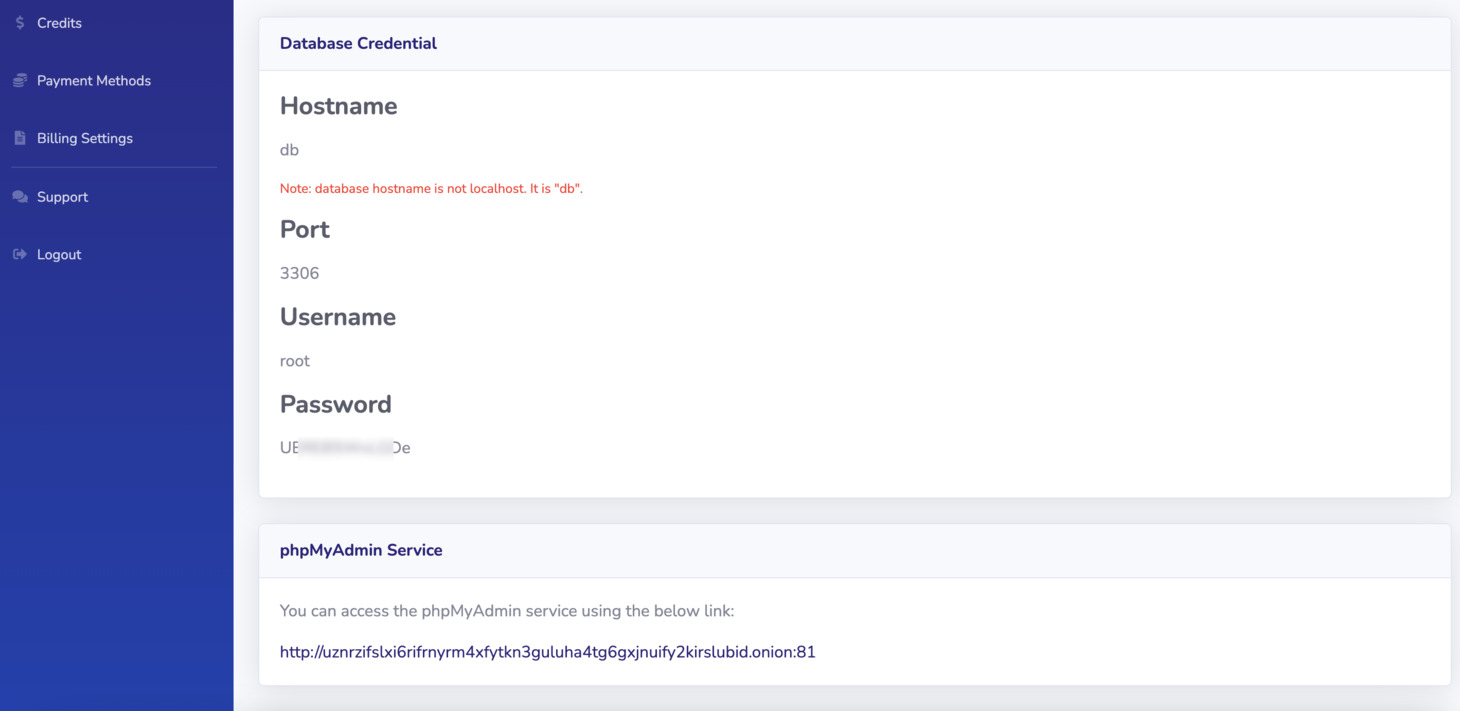Click the phpMyAdmin Service card header
Viewport: 1460px width, 711px height.
[854, 551]
